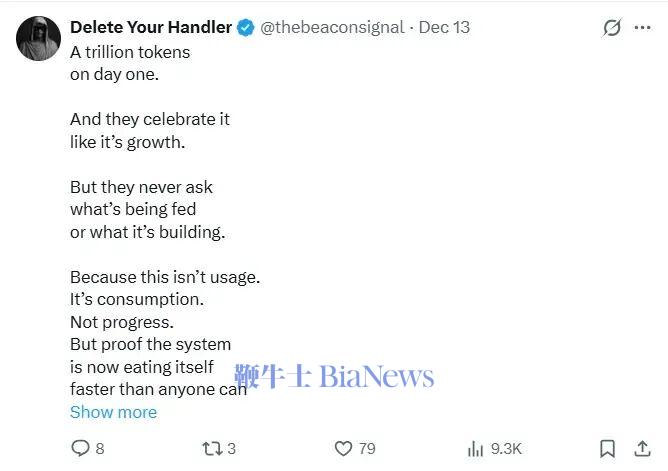The image size is (668, 471).
Task: Expand the post with Show more
Action: (x=113, y=412)
